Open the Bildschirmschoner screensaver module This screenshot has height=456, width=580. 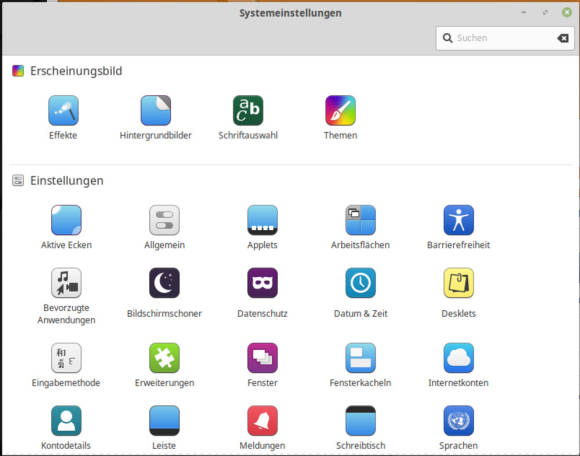[x=164, y=283]
